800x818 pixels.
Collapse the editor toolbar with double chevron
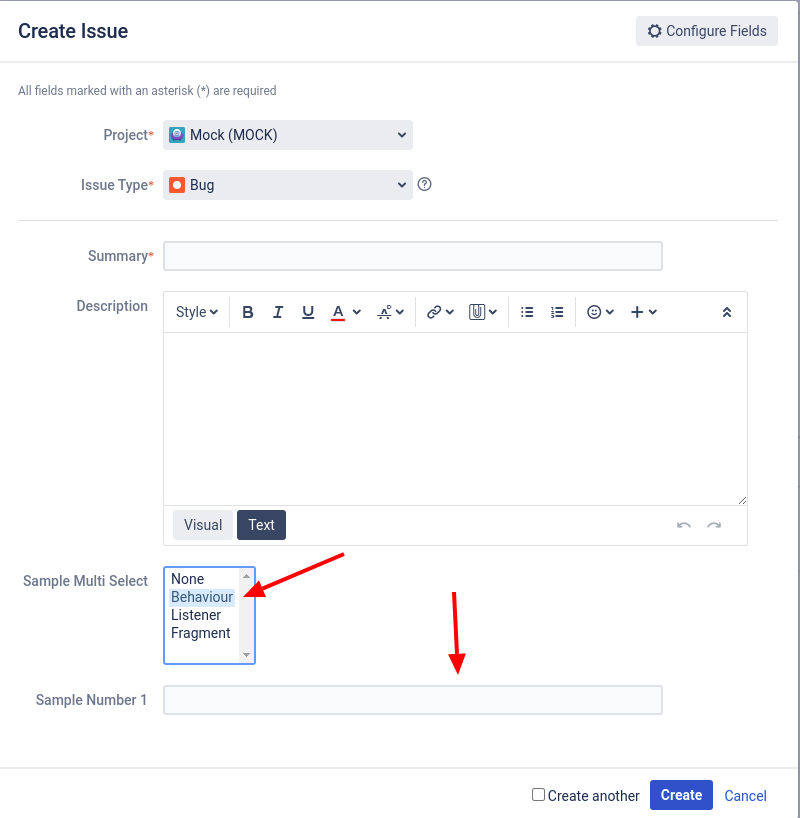tap(726, 312)
